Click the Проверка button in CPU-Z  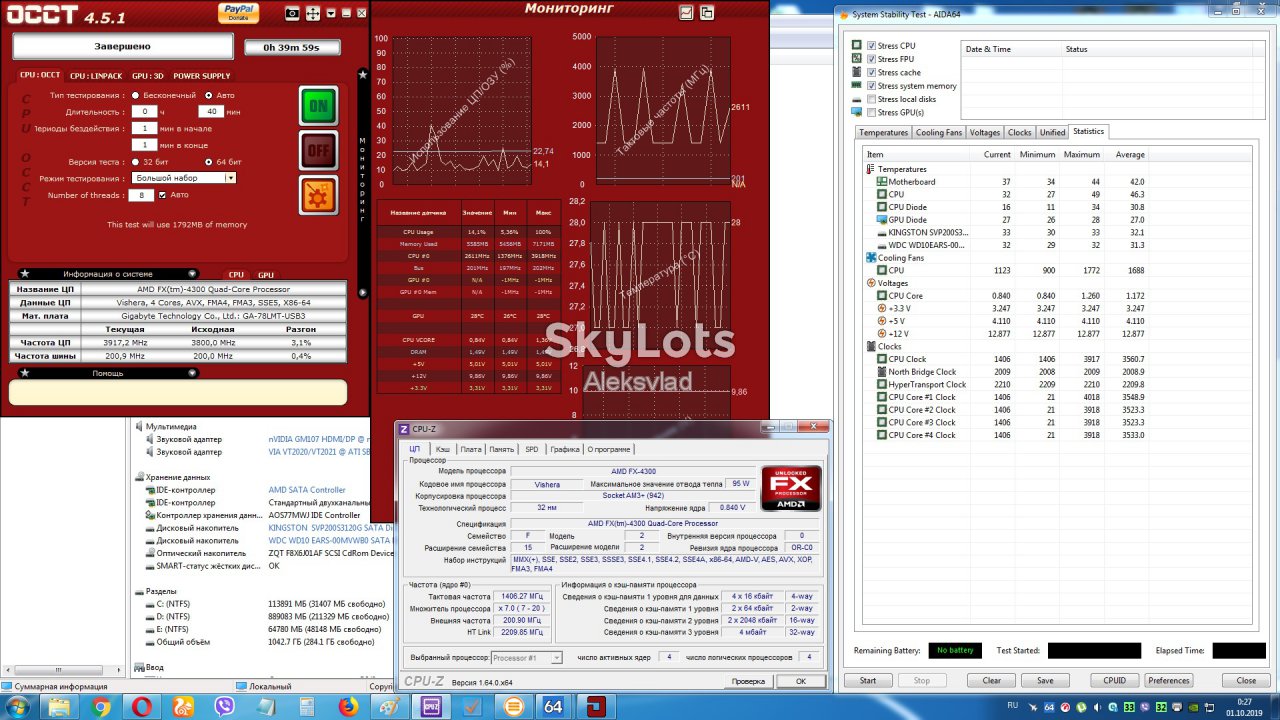(x=748, y=681)
